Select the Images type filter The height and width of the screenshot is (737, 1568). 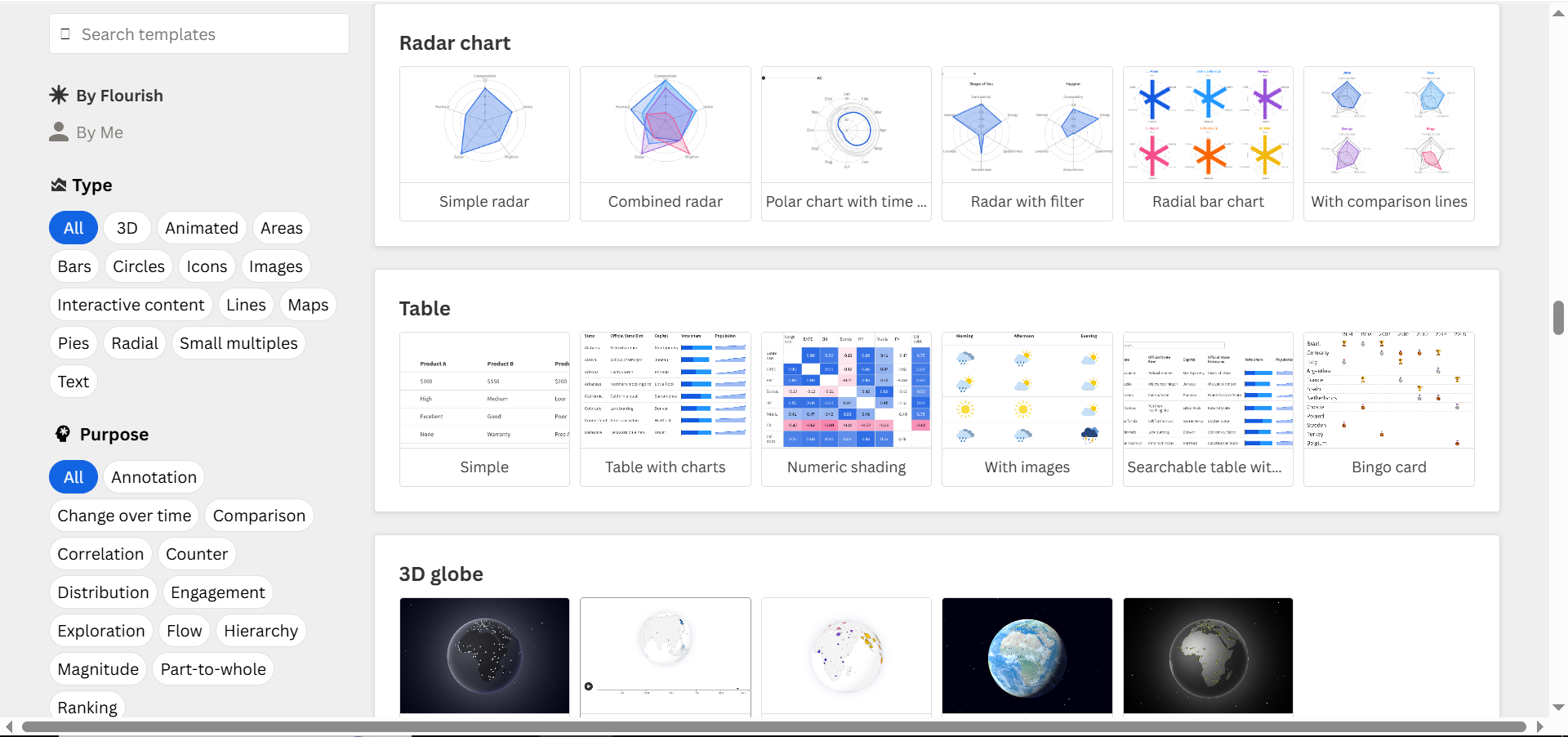point(275,266)
